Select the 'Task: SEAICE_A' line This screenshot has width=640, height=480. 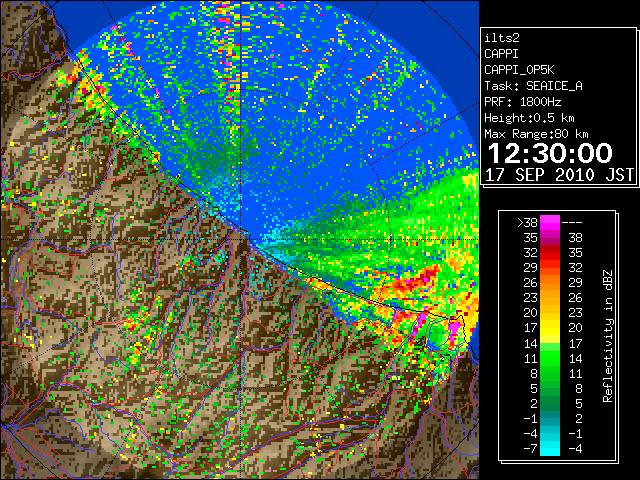[x=533, y=86]
